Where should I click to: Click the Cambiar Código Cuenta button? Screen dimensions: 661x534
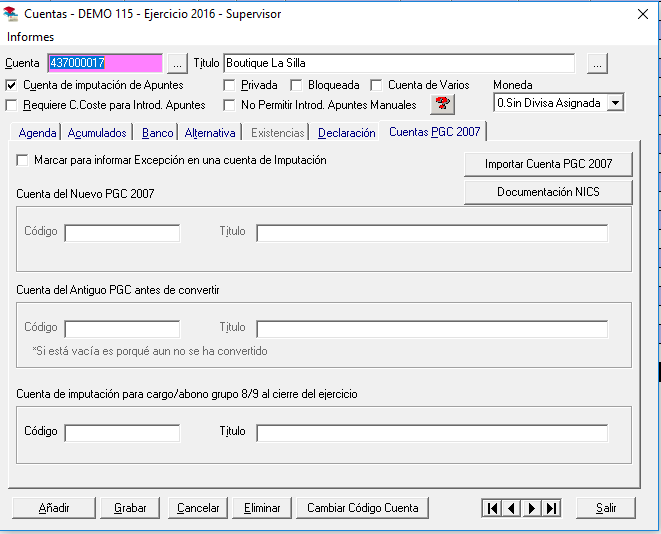click(362, 508)
